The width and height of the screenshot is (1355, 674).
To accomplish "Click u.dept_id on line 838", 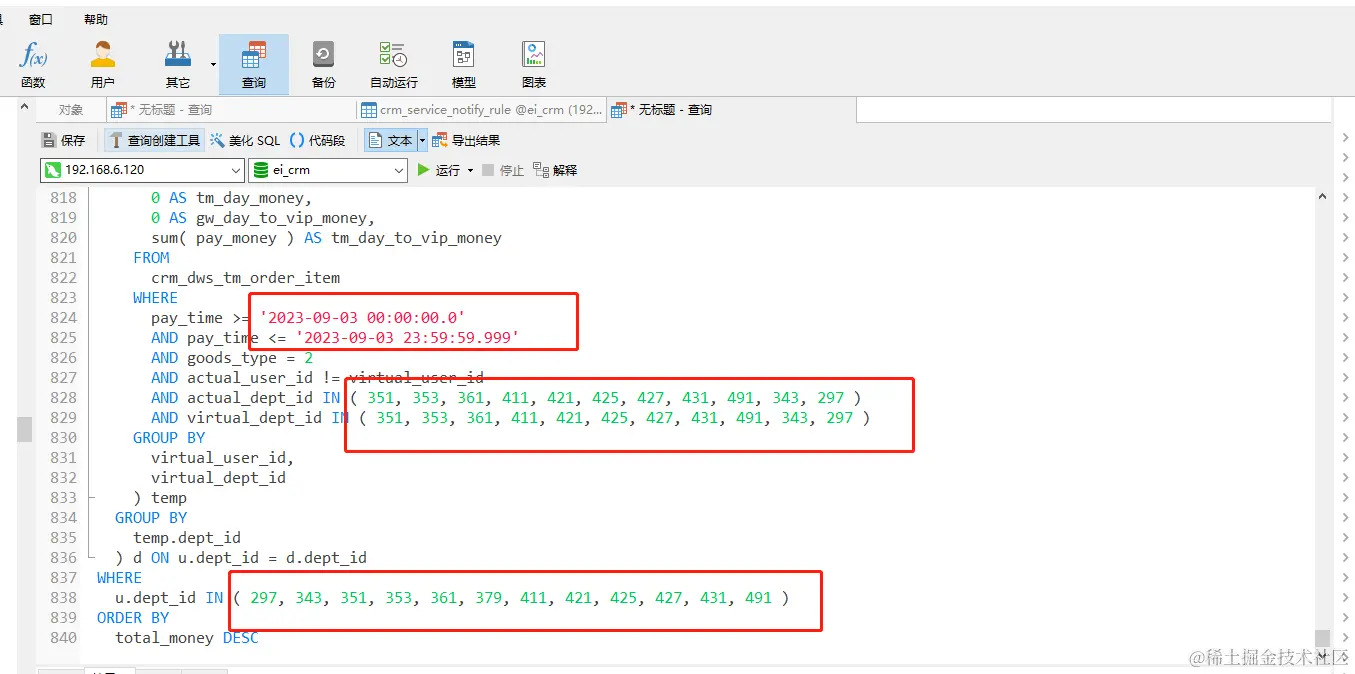I will 155,597.
